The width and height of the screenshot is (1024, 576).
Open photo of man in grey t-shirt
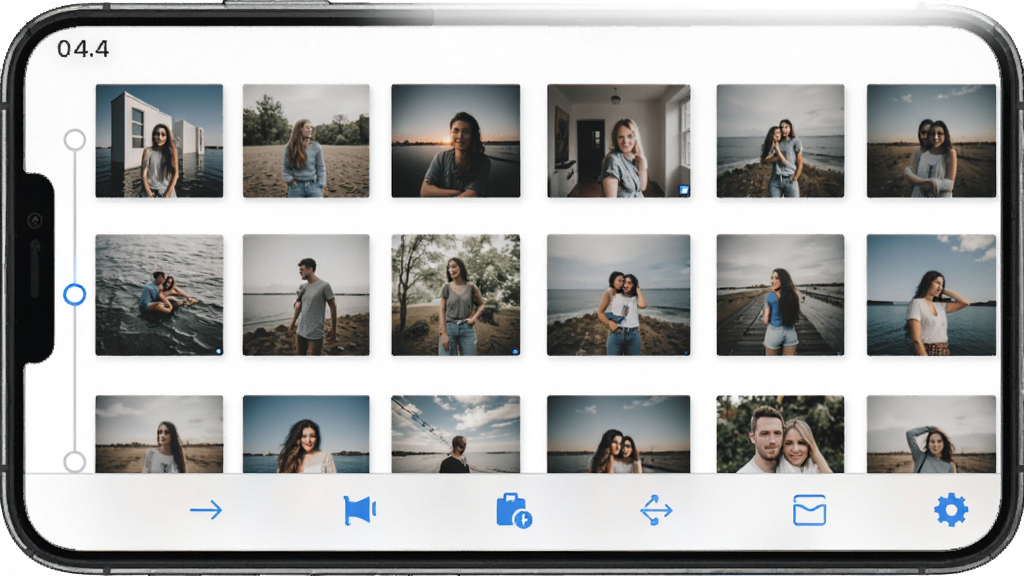click(306, 295)
